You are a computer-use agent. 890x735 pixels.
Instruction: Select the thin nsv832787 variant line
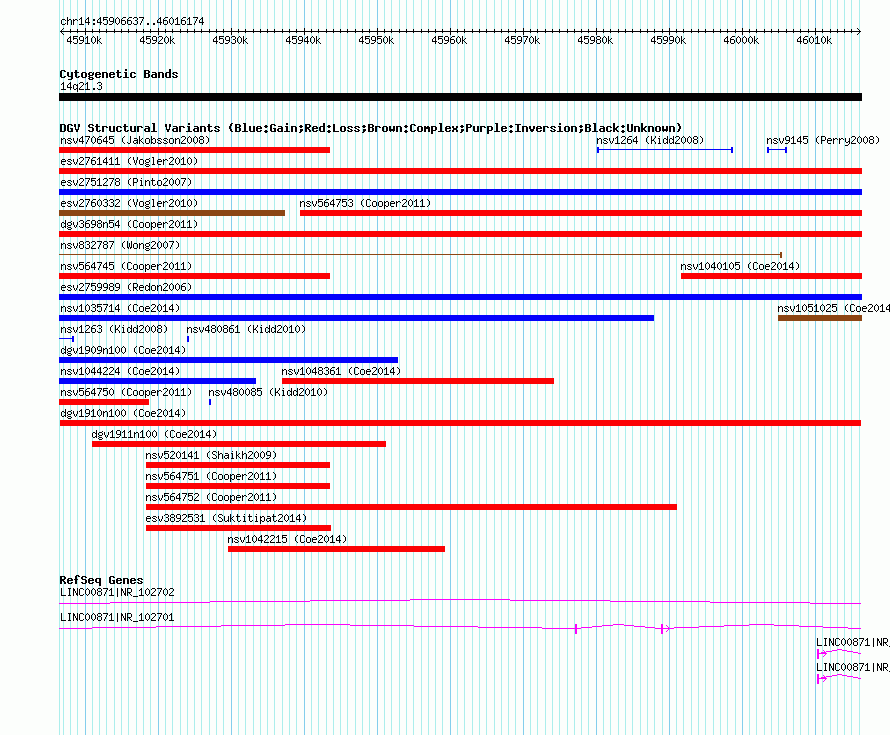pyautogui.click(x=421, y=255)
